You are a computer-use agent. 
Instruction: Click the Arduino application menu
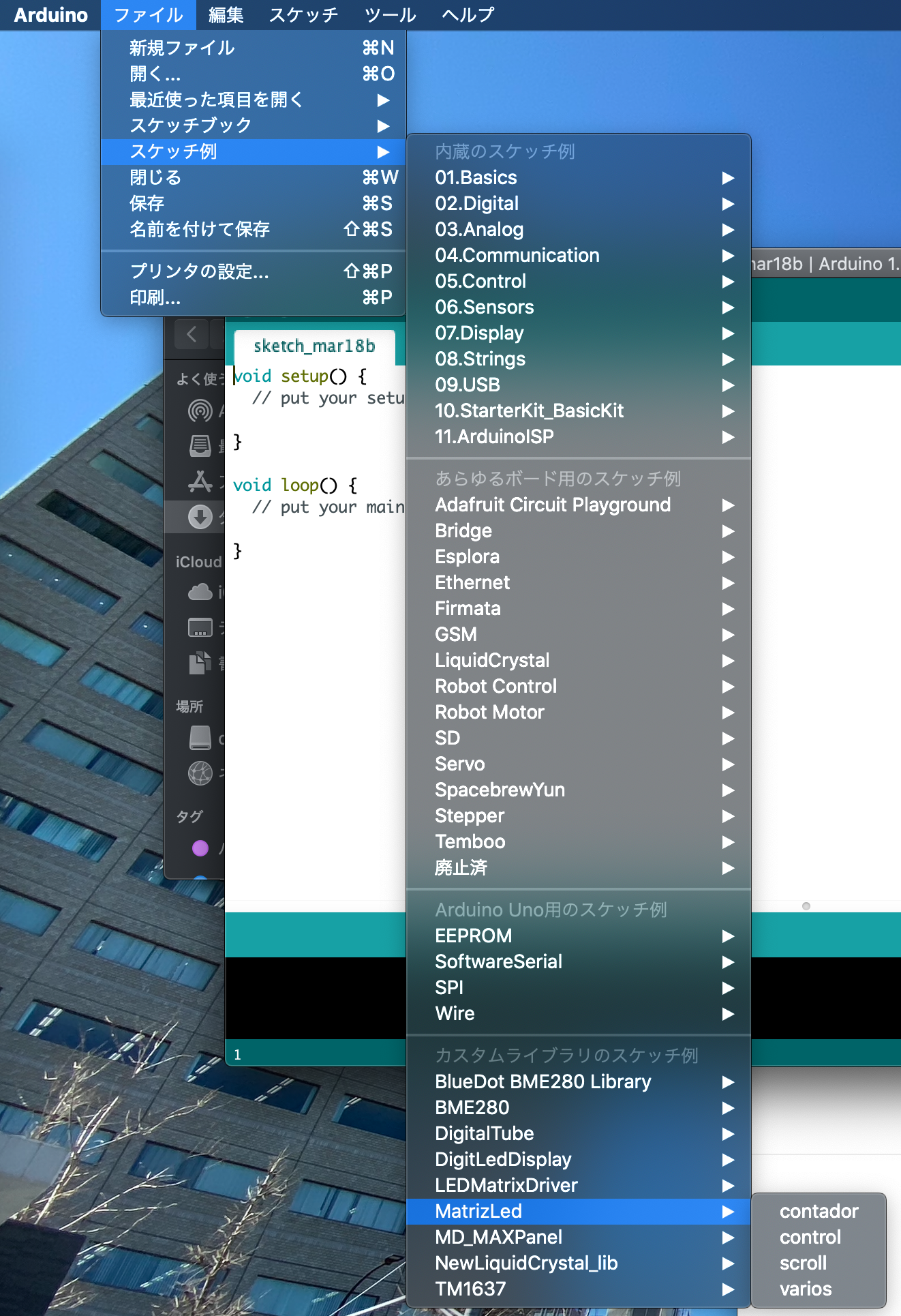[50, 15]
